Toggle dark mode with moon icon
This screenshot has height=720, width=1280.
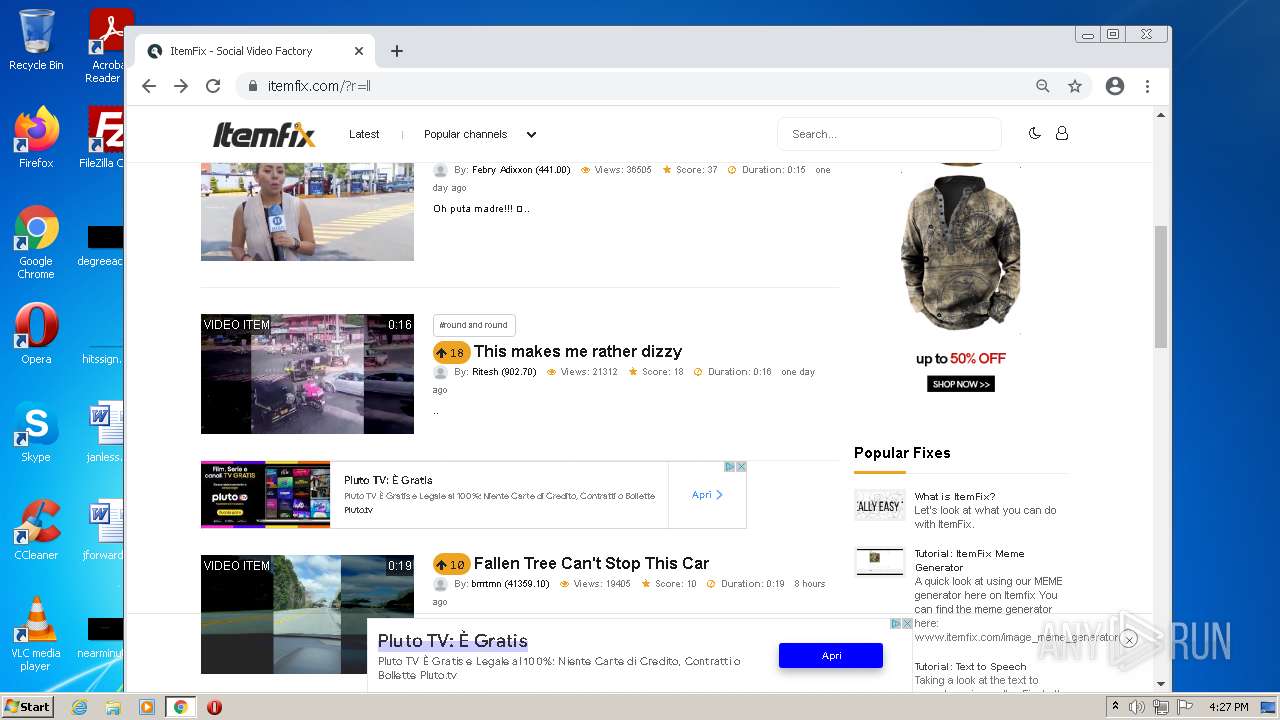tap(1035, 133)
